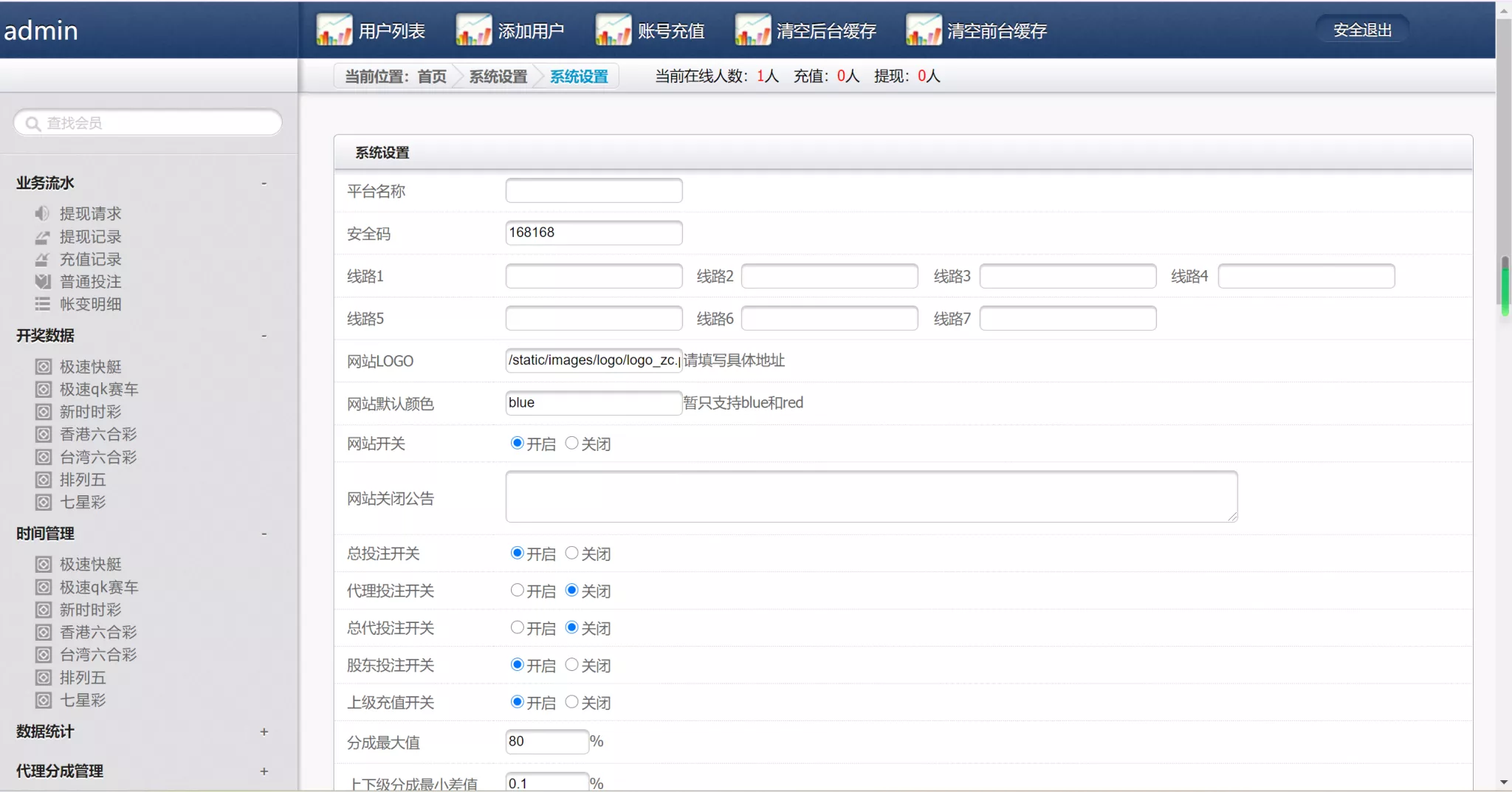
Task: Select the 提现请求 speaker icon
Action: 41,213
